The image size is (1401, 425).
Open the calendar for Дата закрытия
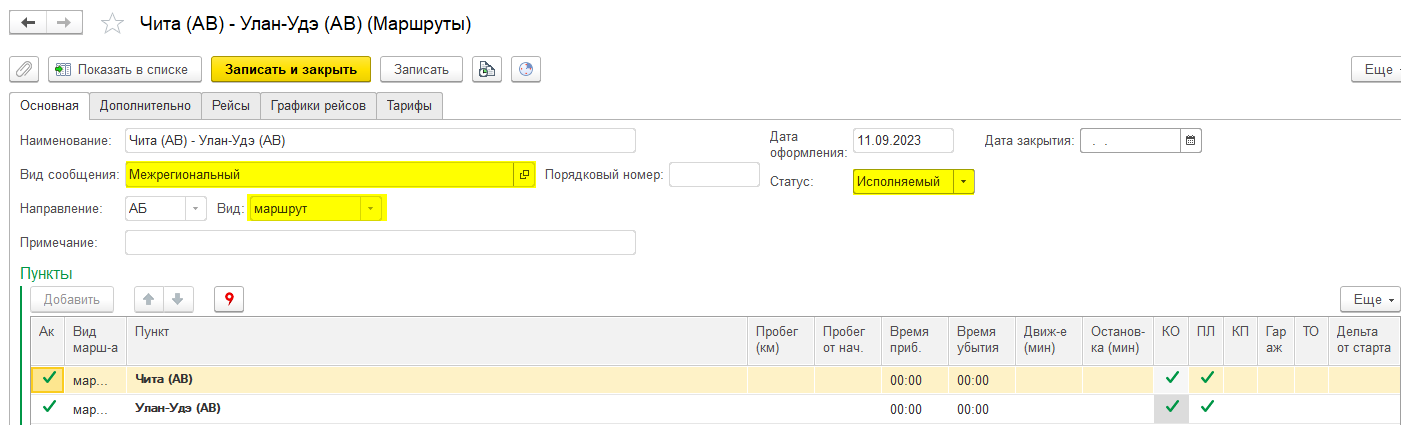(1190, 141)
